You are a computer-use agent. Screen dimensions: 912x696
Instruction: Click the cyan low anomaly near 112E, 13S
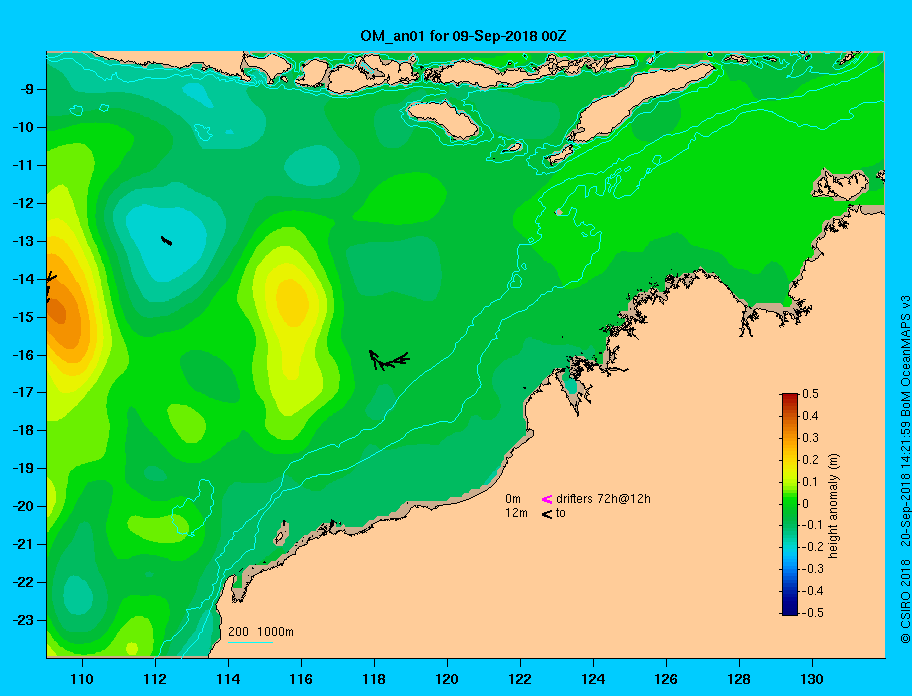pos(168,243)
